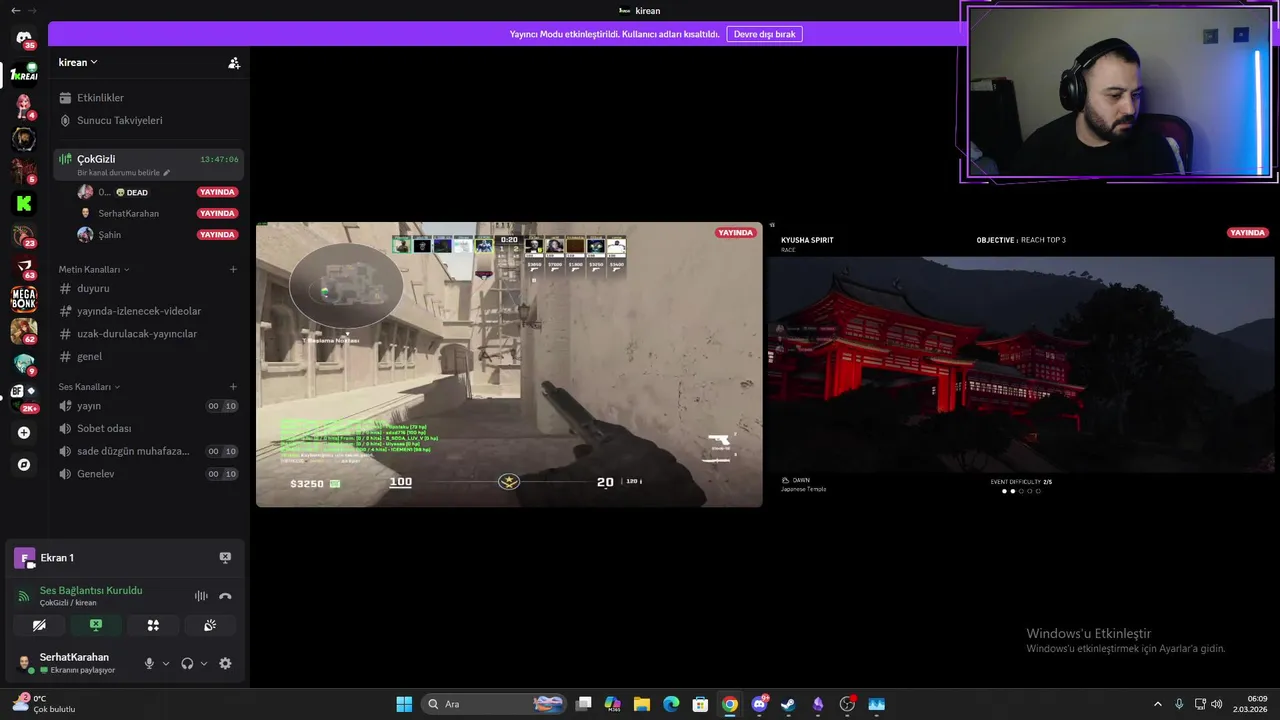Screen dimensions: 1280x720
Task: Open the discover servers compass icon
Action: [24, 465]
